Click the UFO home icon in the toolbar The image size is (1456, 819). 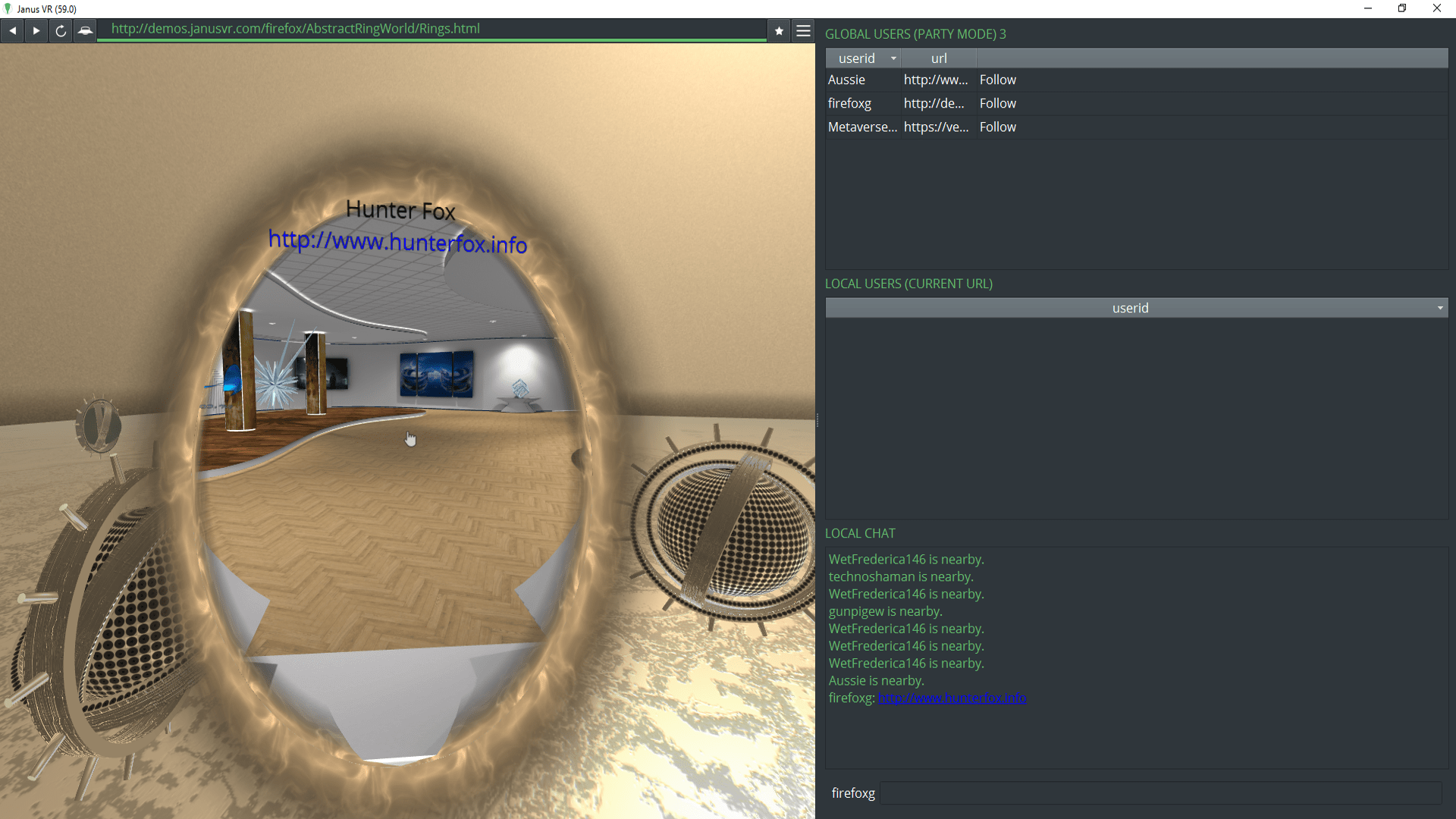coord(85,30)
